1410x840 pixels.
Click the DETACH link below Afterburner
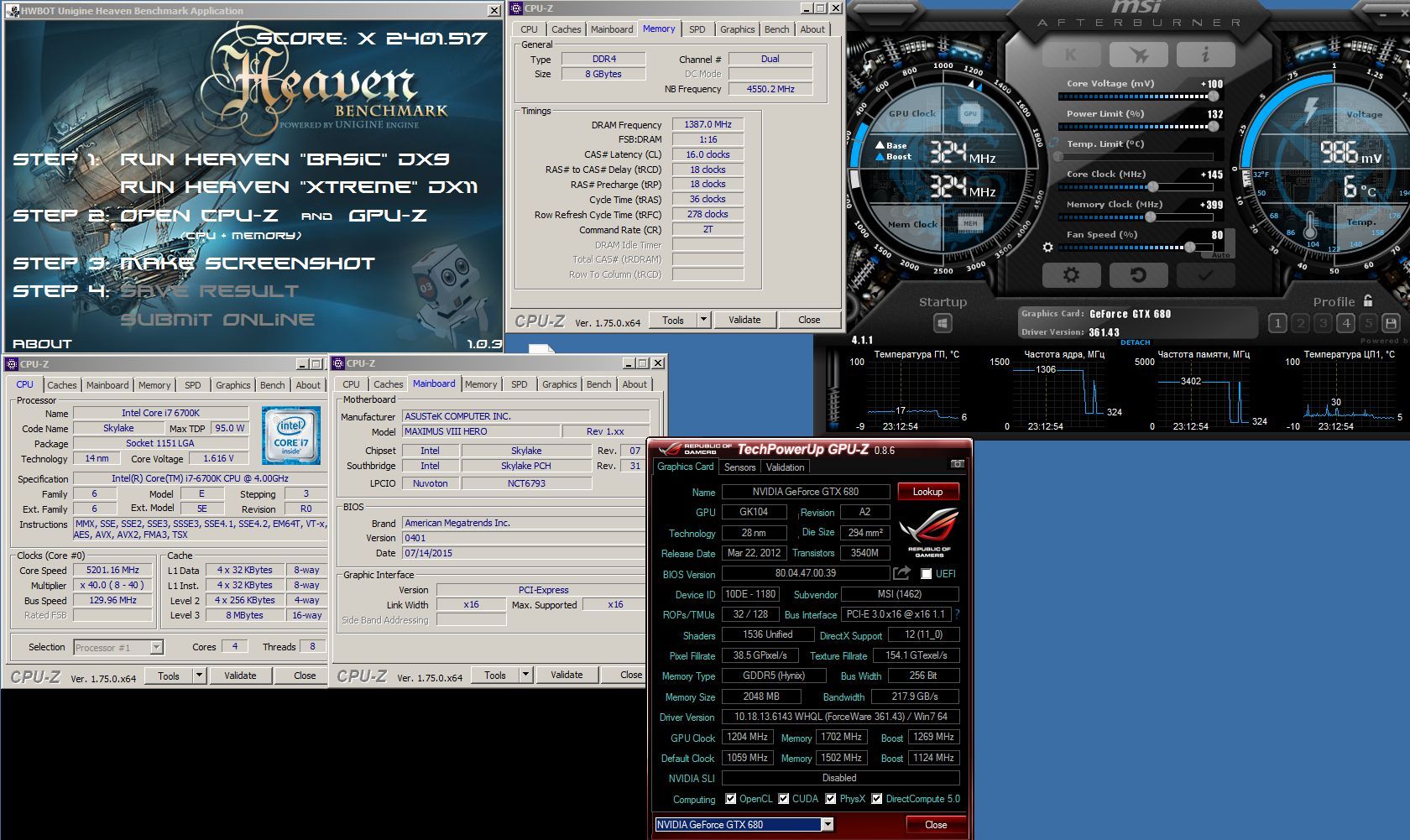[x=1135, y=342]
